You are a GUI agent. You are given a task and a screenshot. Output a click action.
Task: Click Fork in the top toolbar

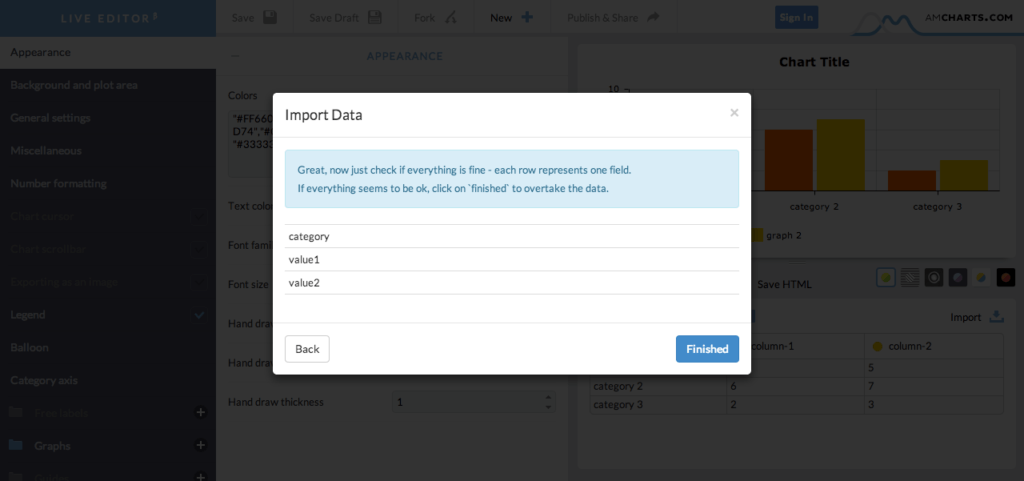point(424,18)
